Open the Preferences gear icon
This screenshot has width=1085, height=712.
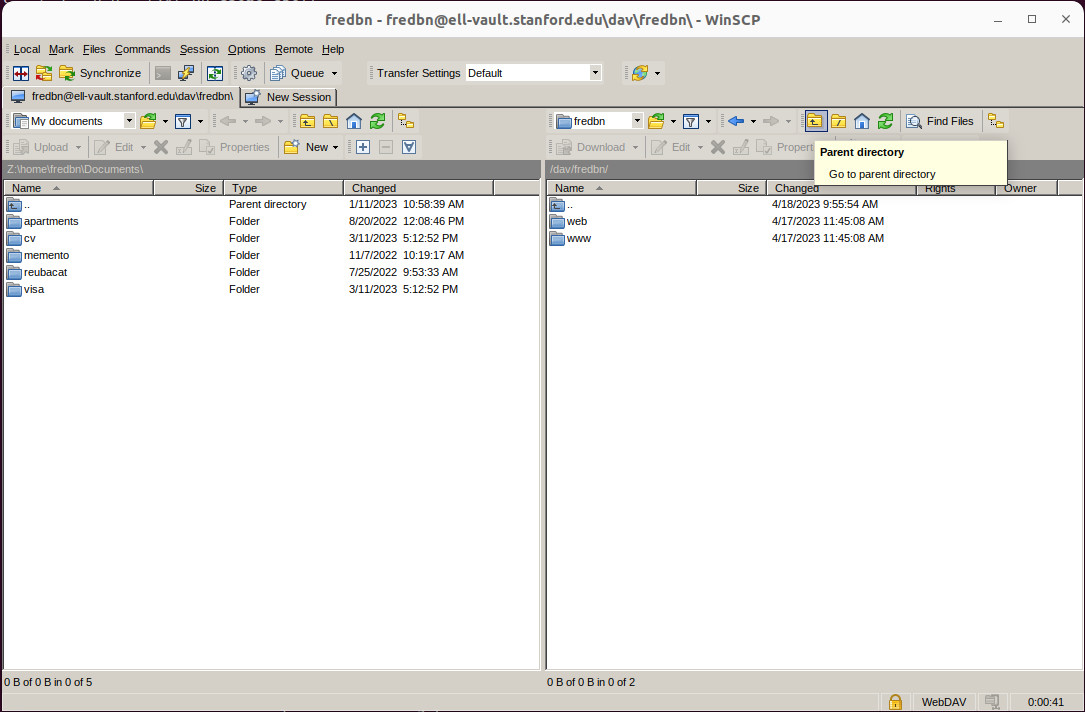249,73
